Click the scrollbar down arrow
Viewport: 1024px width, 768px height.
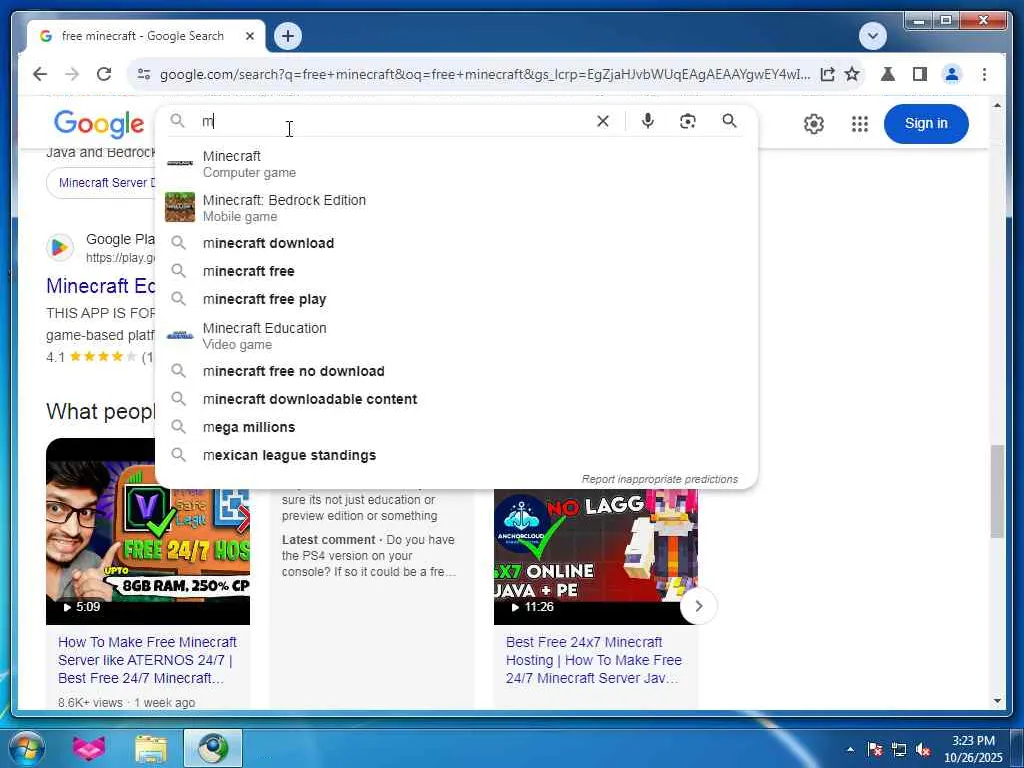[x=997, y=701]
